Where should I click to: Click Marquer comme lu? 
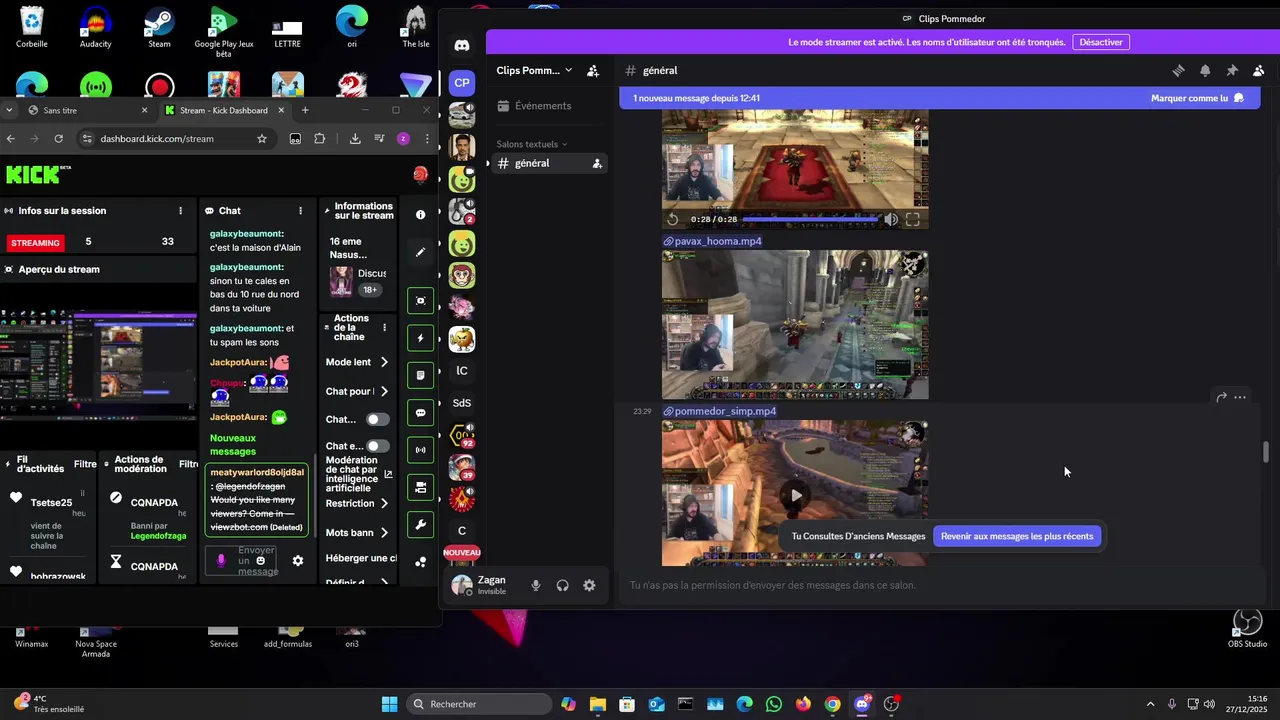(x=1197, y=98)
